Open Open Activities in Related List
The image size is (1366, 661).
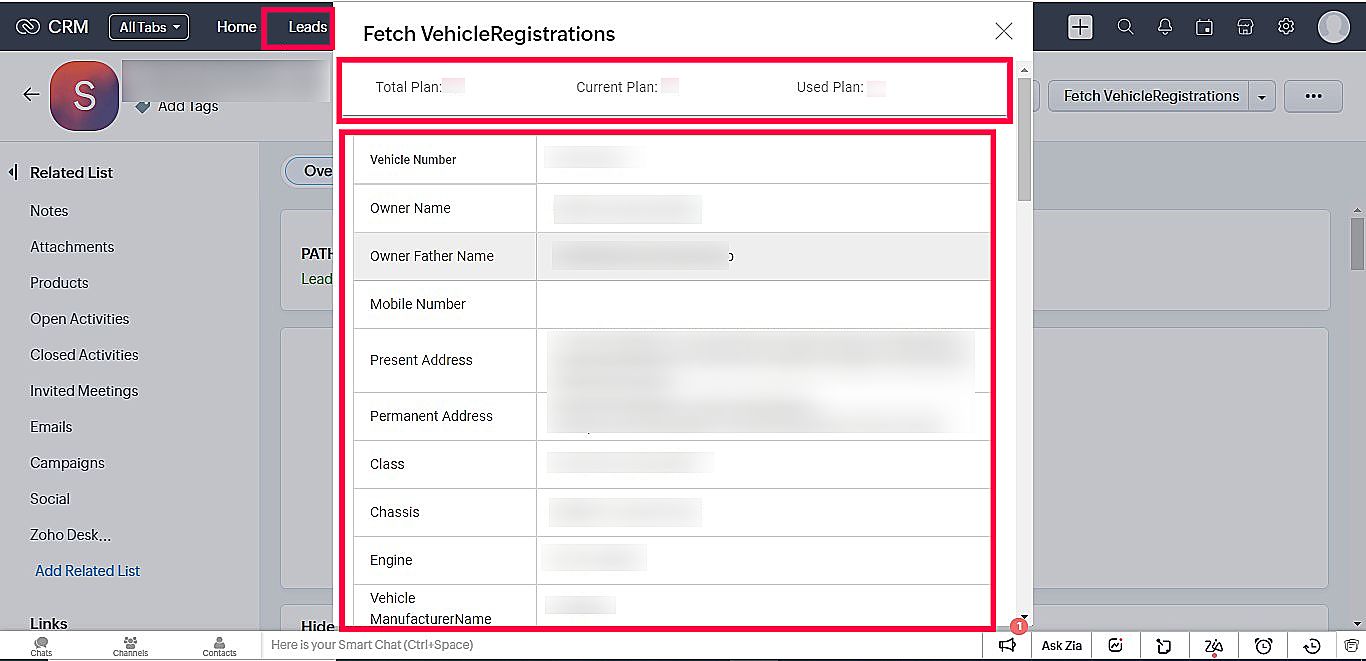coord(80,319)
